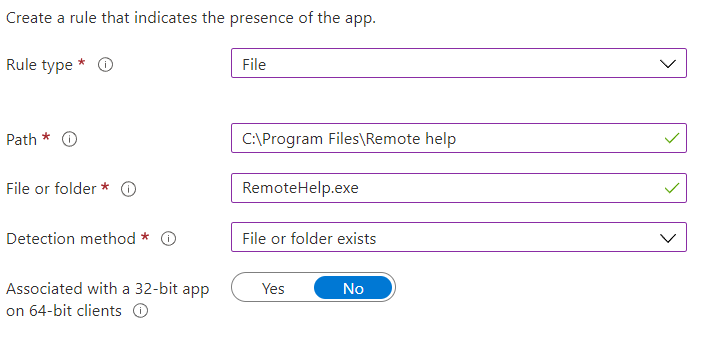Click the Rule type label
The height and width of the screenshot is (362, 704).
[x=39, y=65]
